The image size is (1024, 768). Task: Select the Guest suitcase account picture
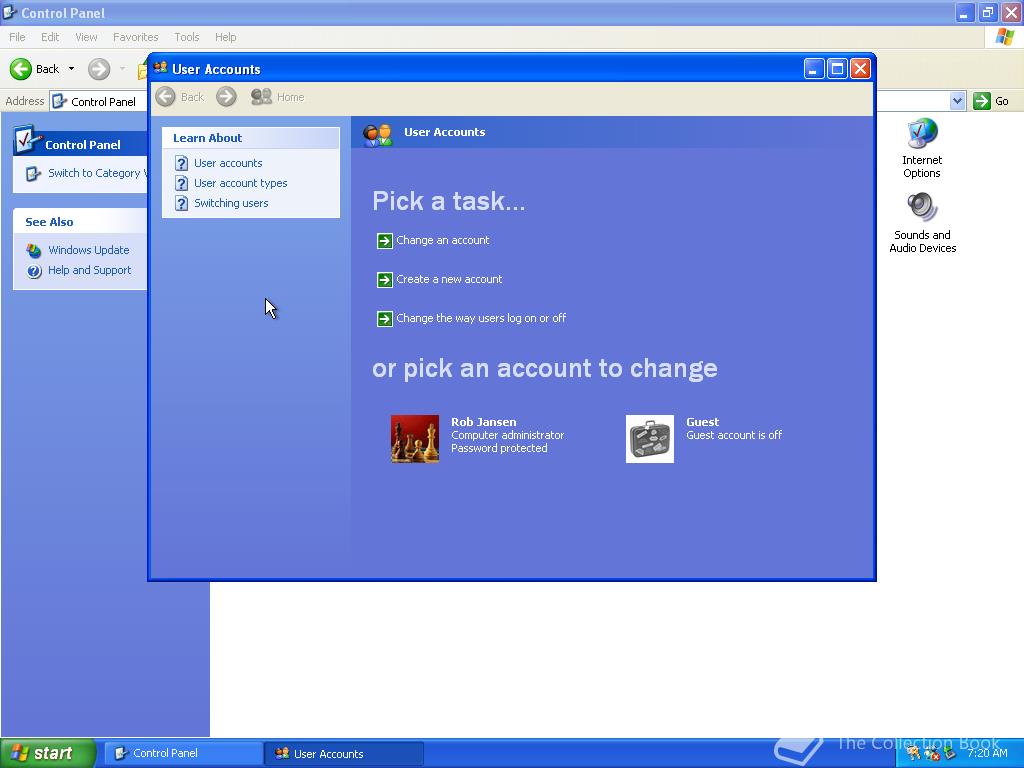point(650,438)
